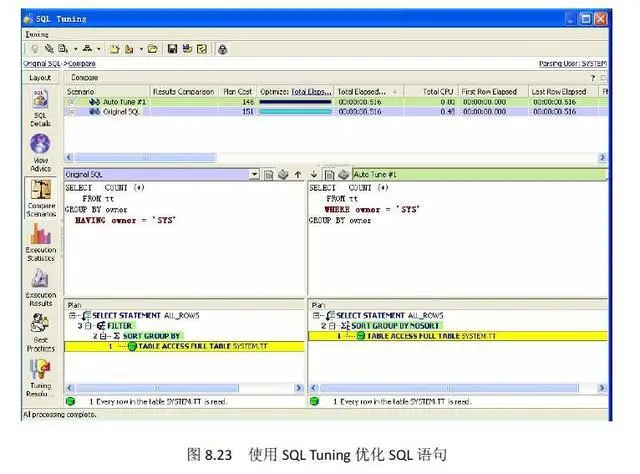Click the document icon left of Auto Tune #1
The image size is (640, 474).
click(329, 175)
